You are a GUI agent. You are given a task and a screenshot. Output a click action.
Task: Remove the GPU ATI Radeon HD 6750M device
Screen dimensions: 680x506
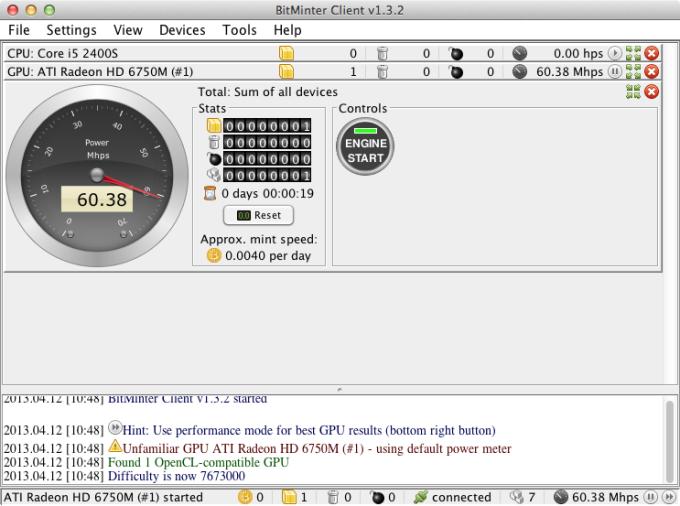pos(651,72)
